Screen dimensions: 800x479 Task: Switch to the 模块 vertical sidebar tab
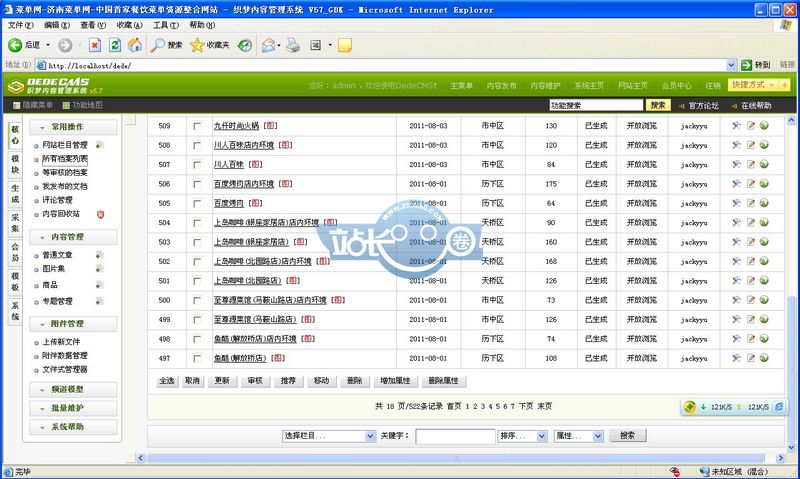tap(15, 165)
